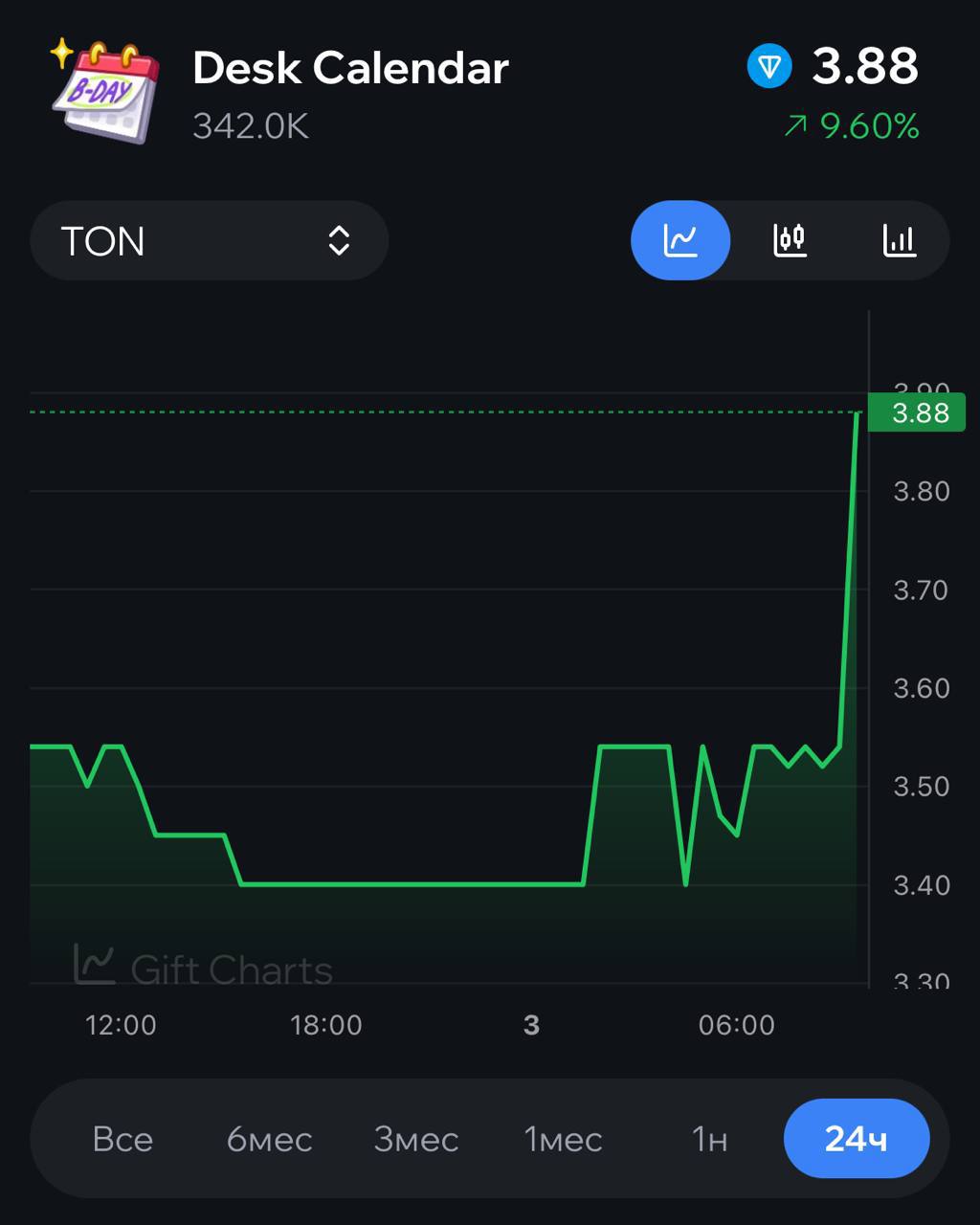980x1225 pixels.
Task: Choose the 6мес time range
Action: click(269, 1139)
